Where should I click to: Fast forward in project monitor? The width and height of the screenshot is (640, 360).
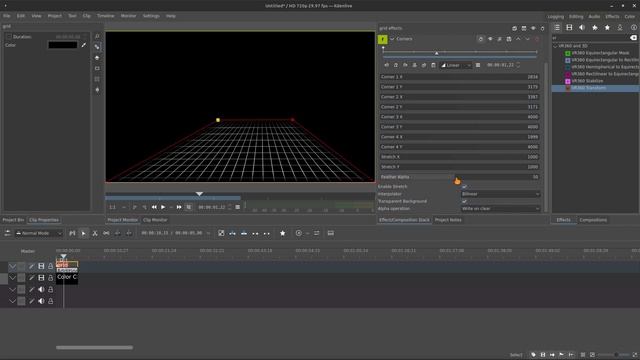pyautogui.click(x=179, y=207)
